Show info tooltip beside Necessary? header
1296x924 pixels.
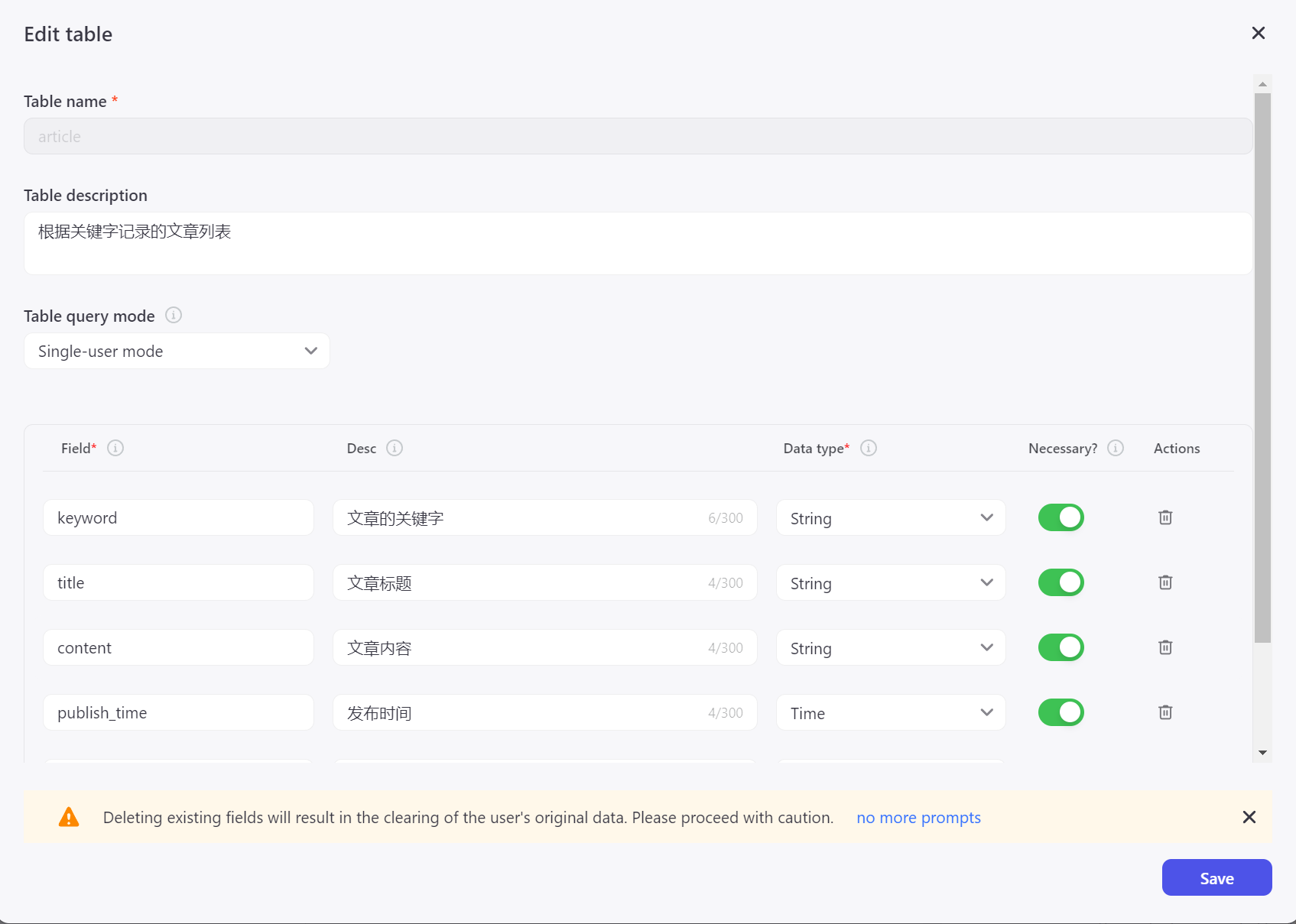(1116, 448)
